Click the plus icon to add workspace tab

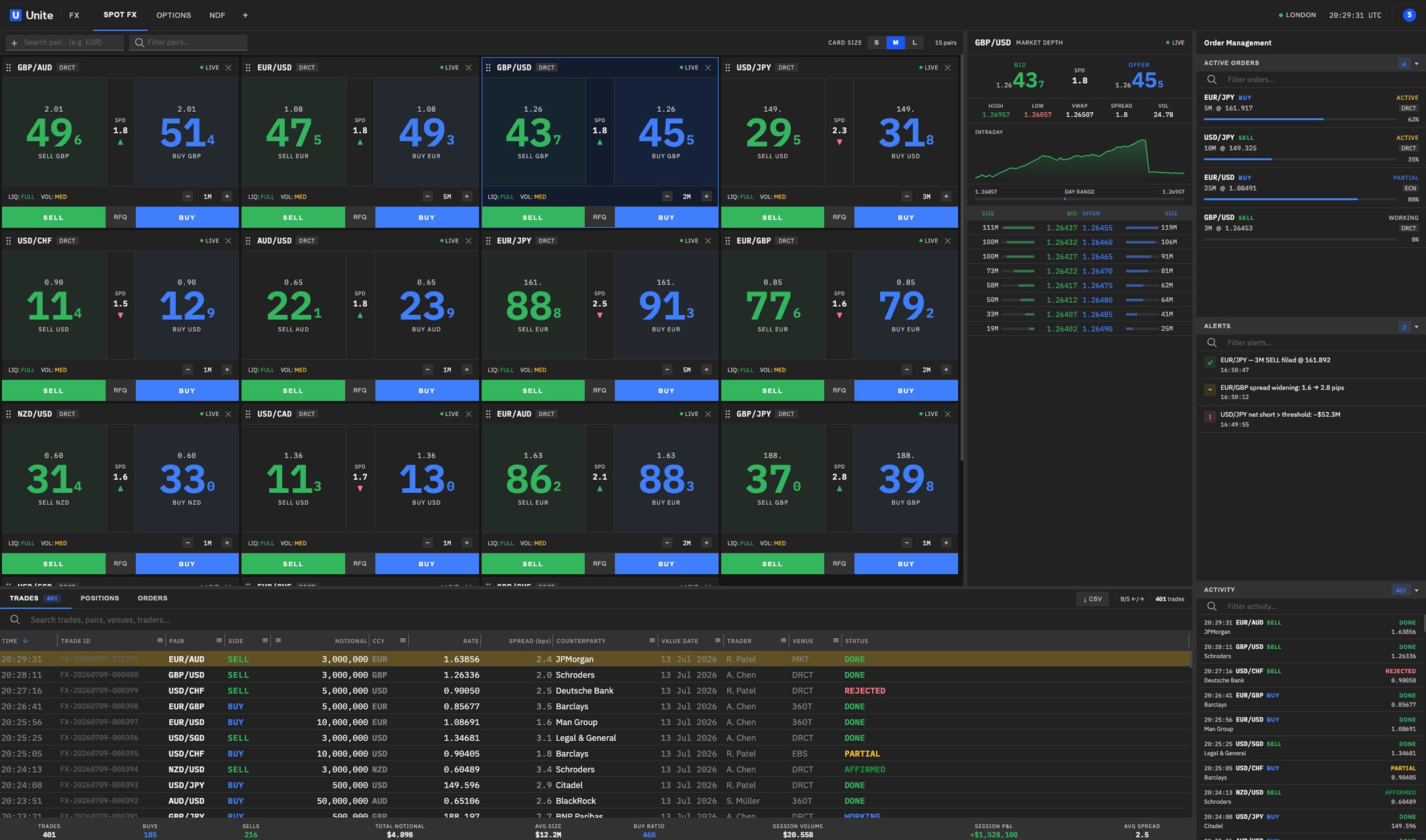pos(245,15)
